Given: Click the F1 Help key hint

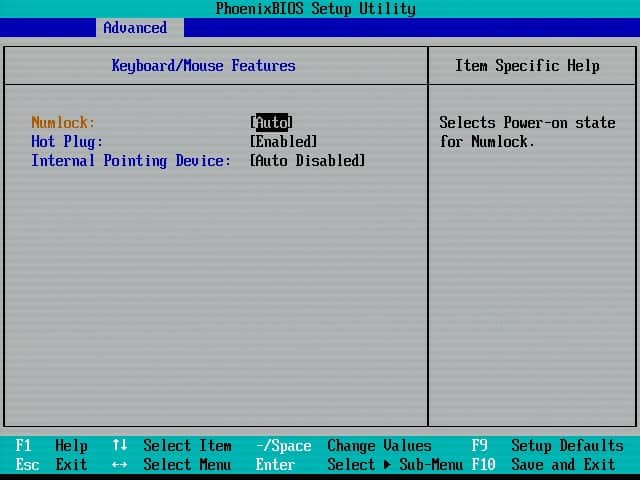Looking at the screenshot, I should [x=51, y=445].
